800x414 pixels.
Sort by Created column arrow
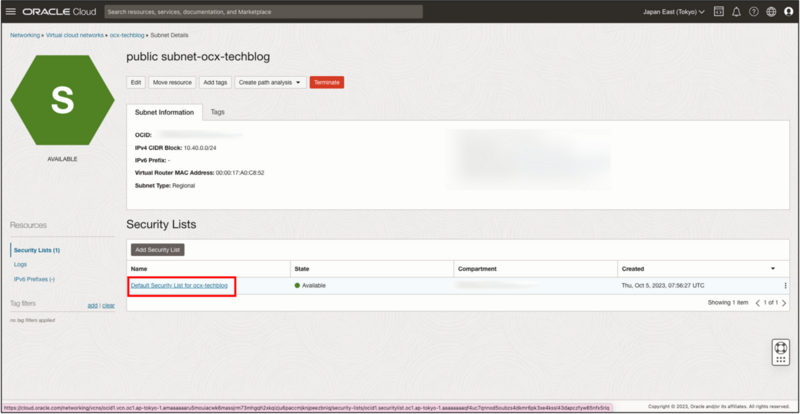pos(773,269)
